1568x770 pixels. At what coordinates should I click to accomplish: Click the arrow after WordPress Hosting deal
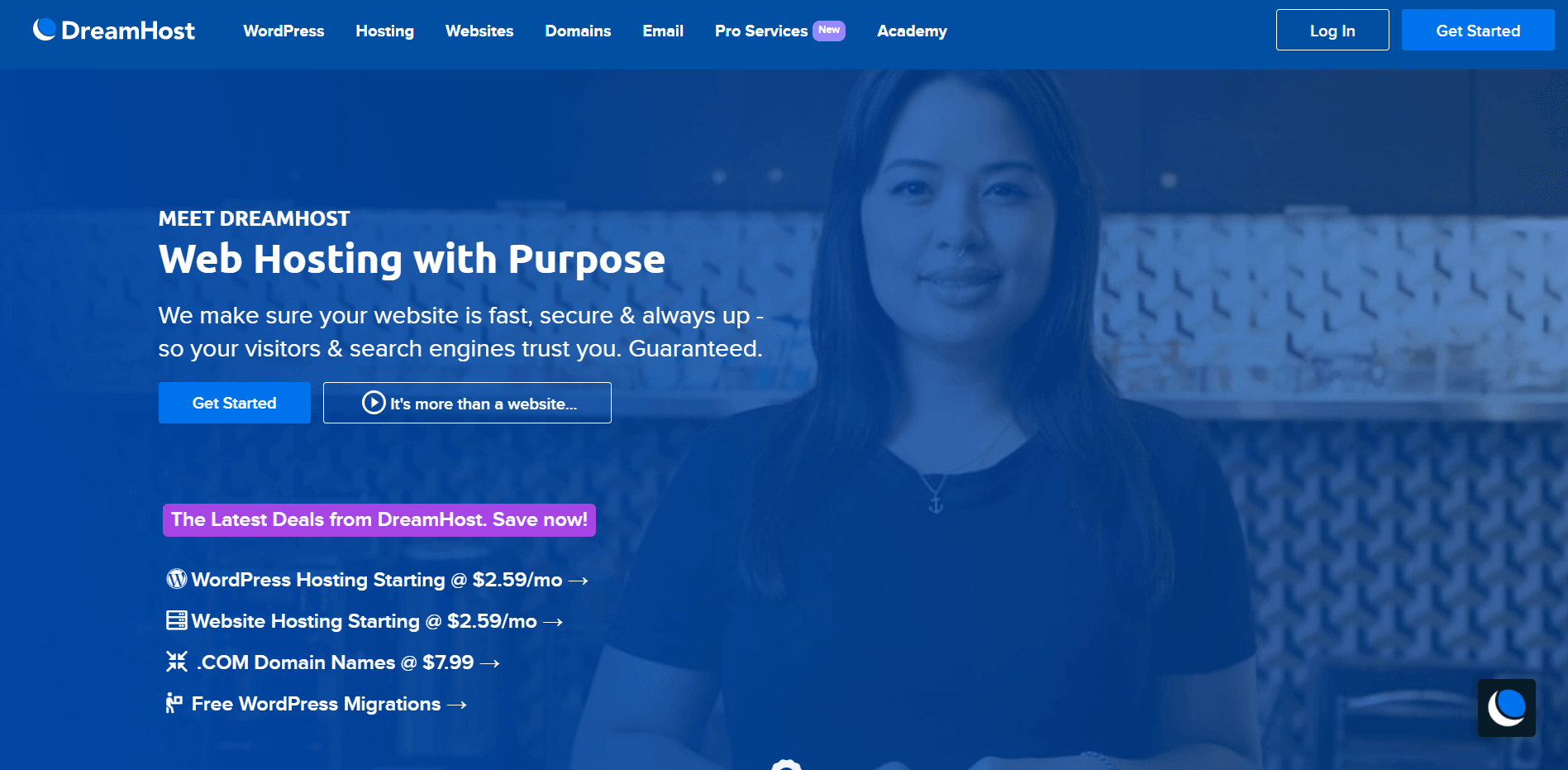(x=579, y=581)
